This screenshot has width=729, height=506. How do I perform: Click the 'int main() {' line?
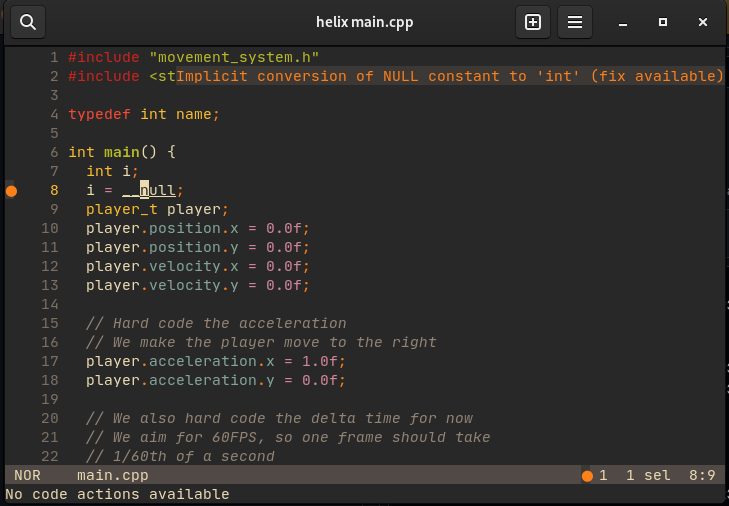tap(122, 152)
